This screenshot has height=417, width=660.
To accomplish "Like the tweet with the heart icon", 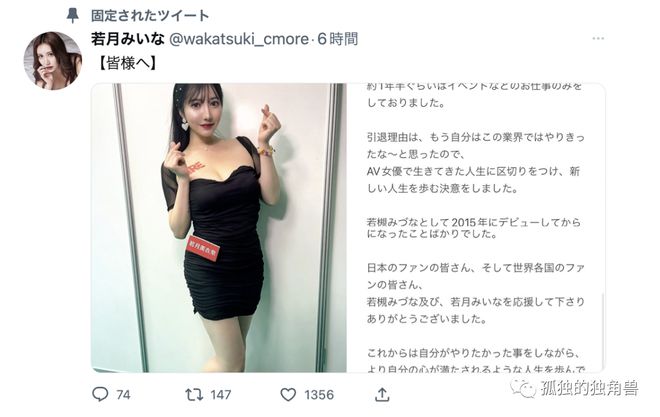I will tap(288, 394).
